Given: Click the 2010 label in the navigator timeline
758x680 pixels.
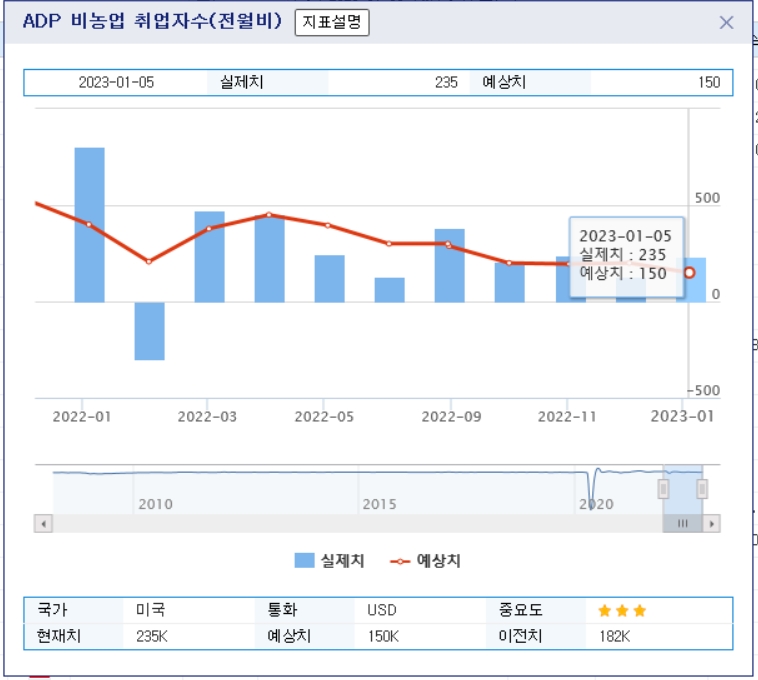Looking at the screenshot, I should tap(155, 504).
